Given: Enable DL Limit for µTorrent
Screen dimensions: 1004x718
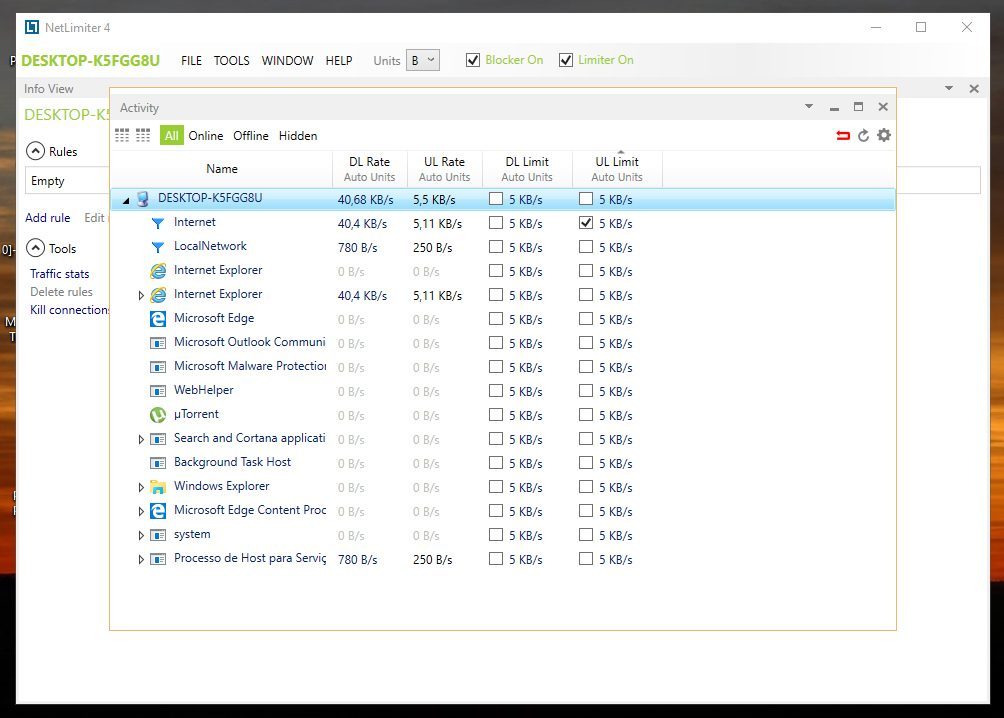Looking at the screenshot, I should pos(496,414).
